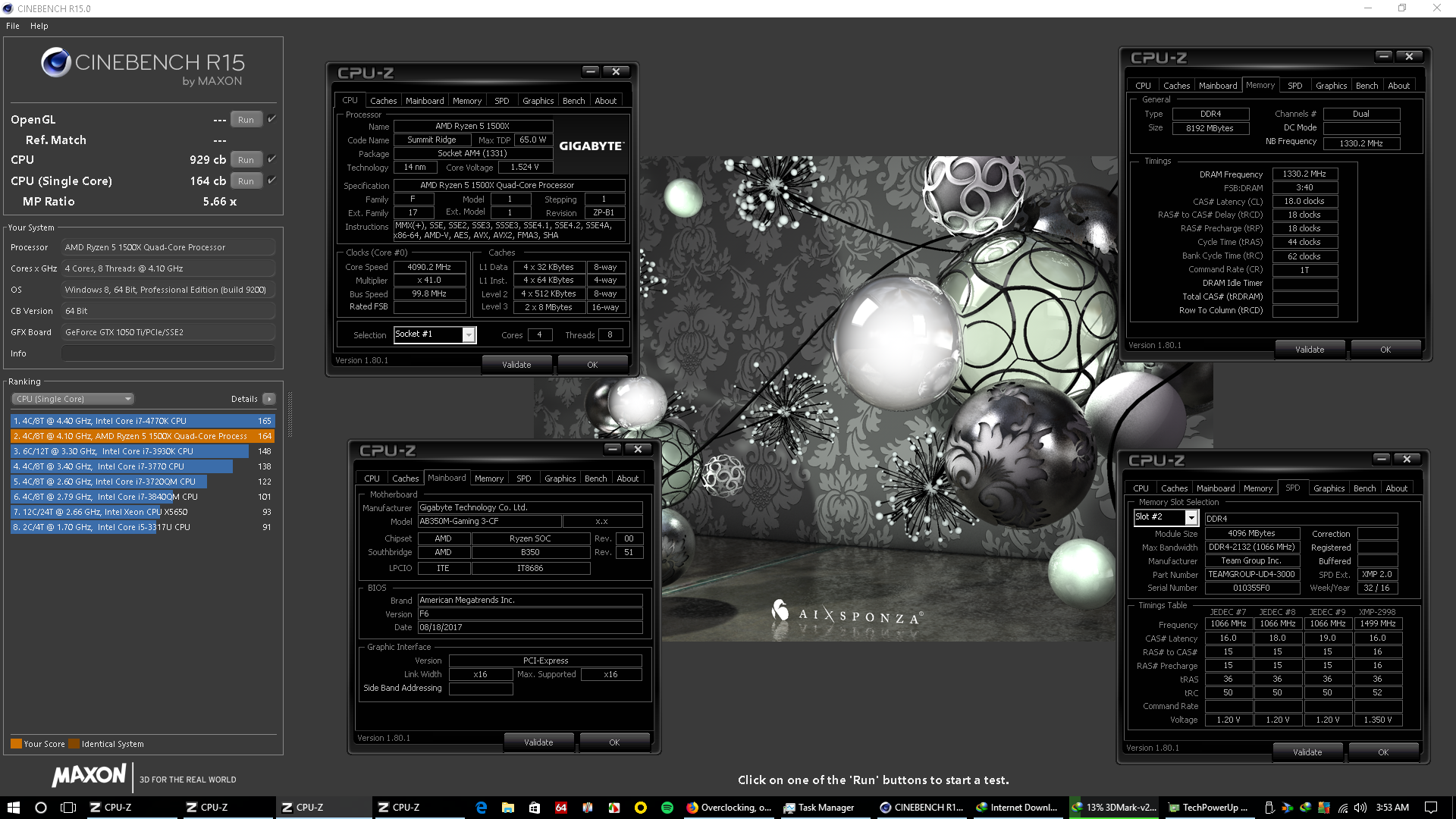Click the mainboard Model AB350M-Gaming 3-CF field

point(489,521)
